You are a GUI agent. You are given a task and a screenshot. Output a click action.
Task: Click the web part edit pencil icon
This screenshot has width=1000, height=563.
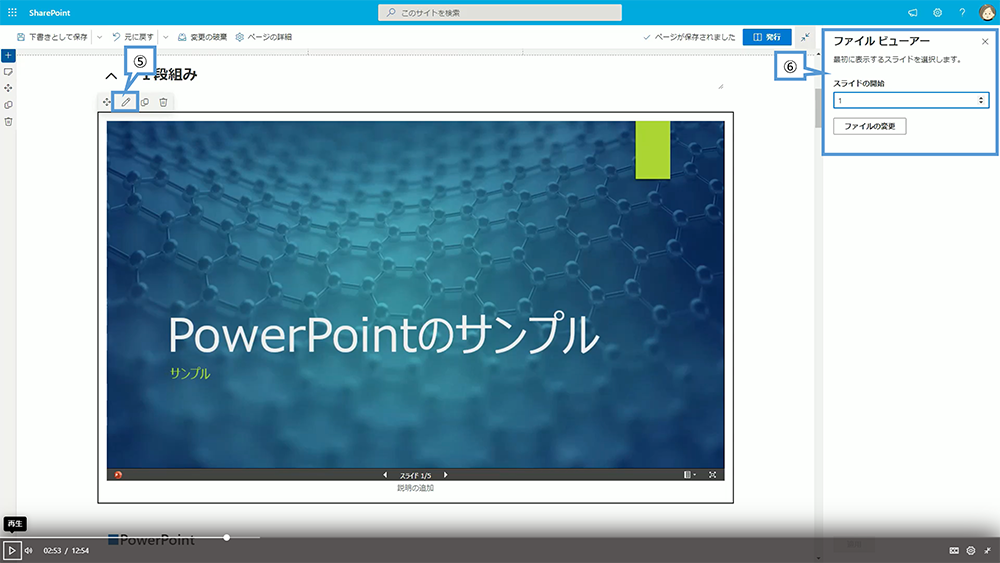coord(126,102)
